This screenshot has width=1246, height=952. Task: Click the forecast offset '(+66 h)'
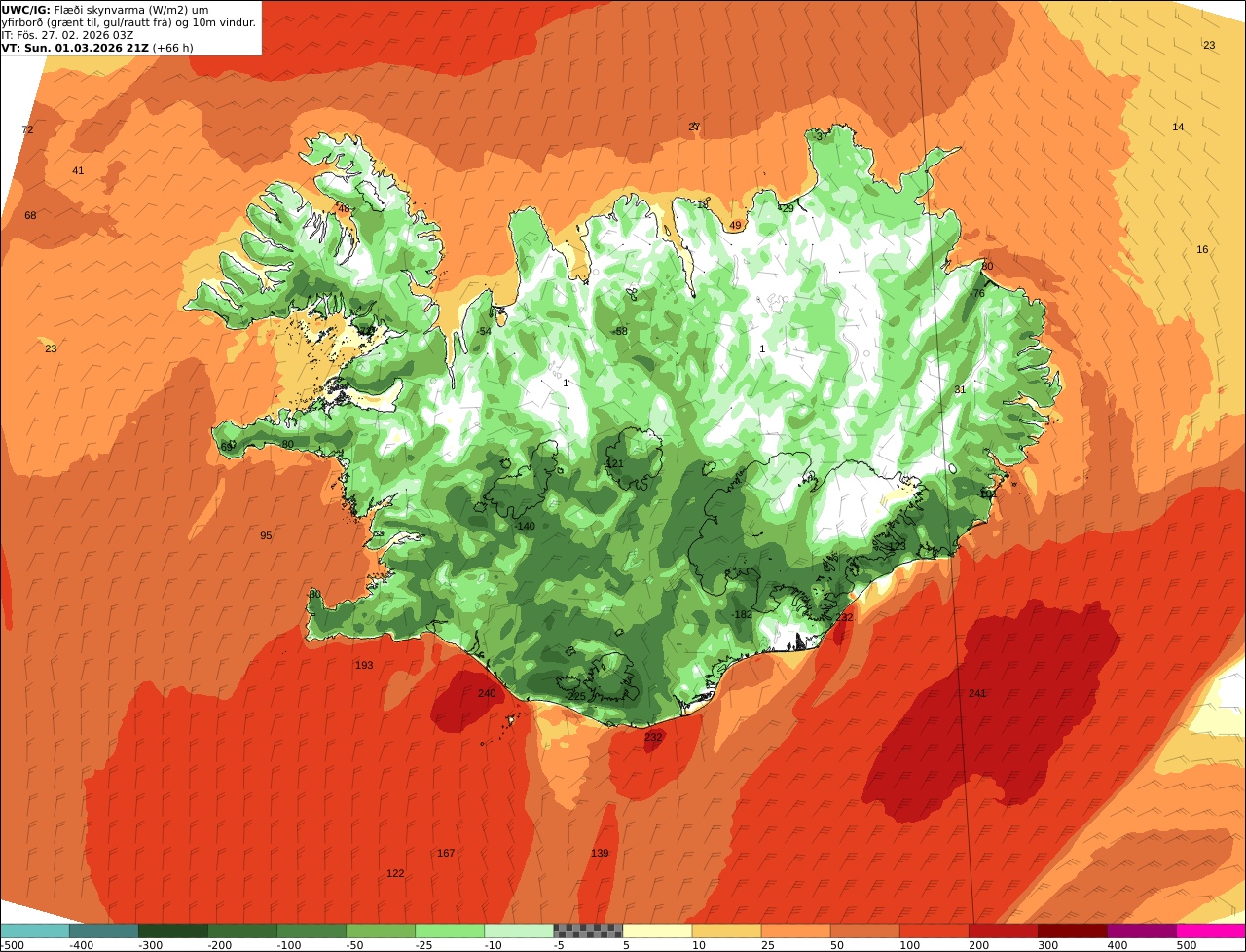pyautogui.click(x=173, y=48)
